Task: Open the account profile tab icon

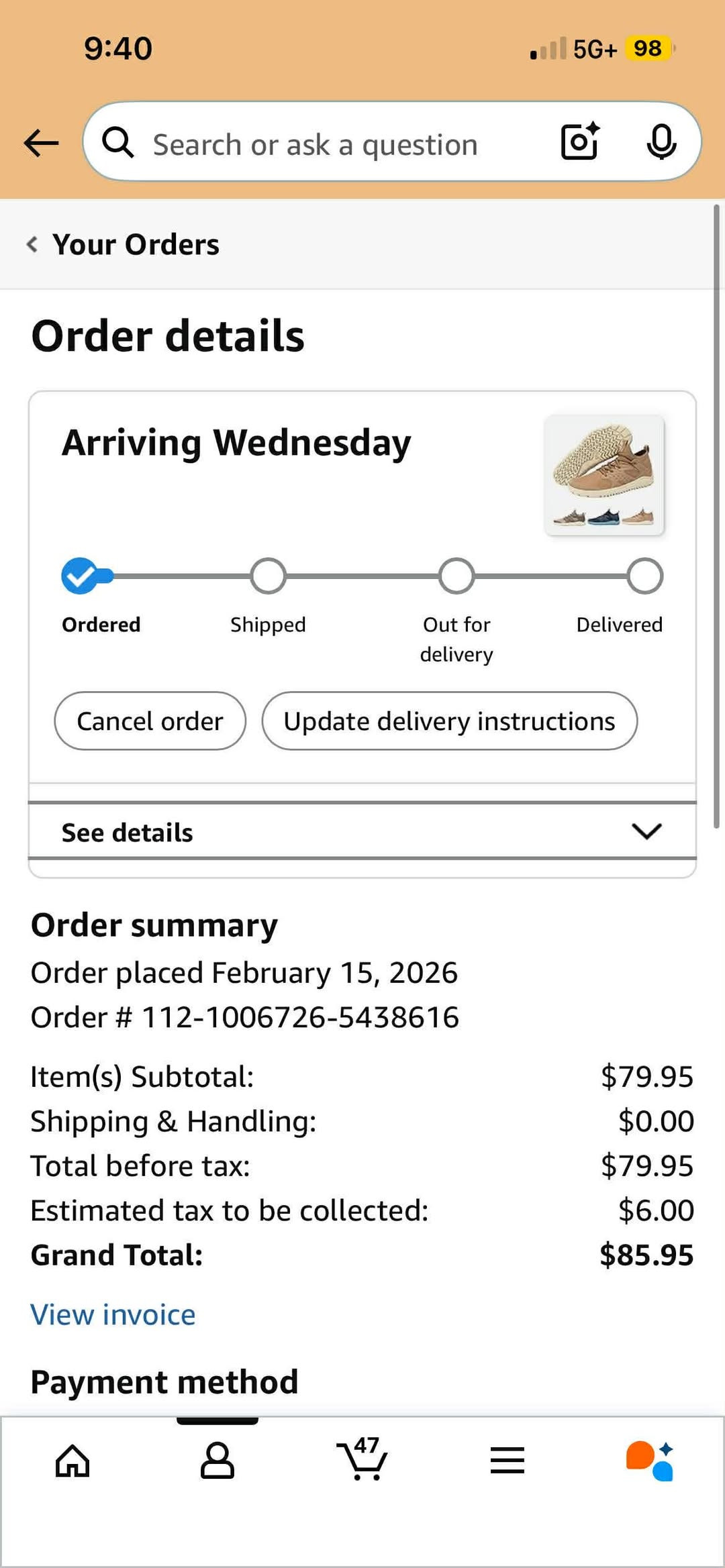Action: point(217,1460)
